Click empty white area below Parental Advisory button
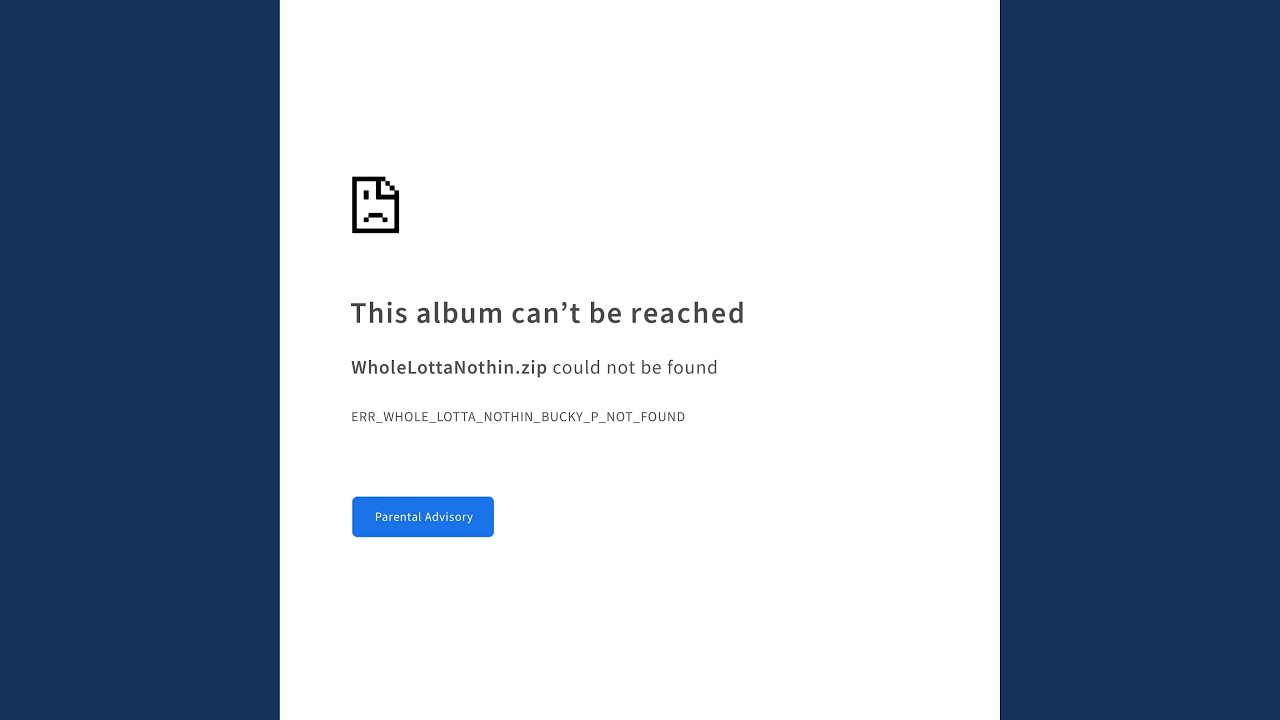The width and height of the screenshot is (1280, 720). tap(640, 630)
